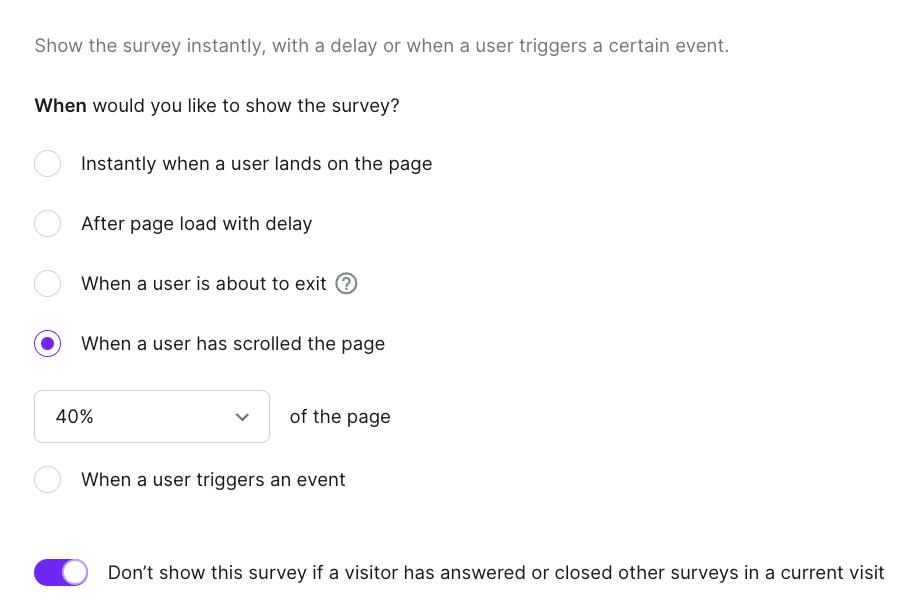Screen dimensions: 924x604
Task: Select the instant page landing radio button
Action: pos(47,164)
